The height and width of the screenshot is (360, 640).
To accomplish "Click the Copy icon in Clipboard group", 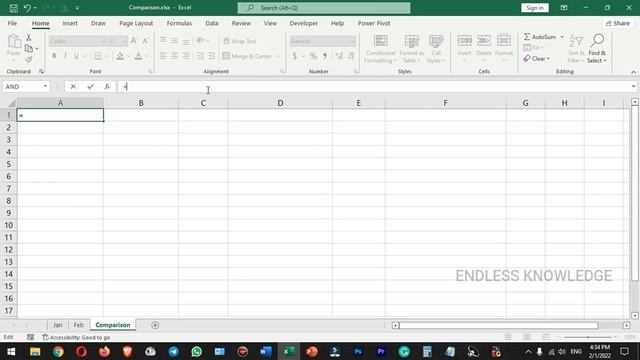I will 29,49.
